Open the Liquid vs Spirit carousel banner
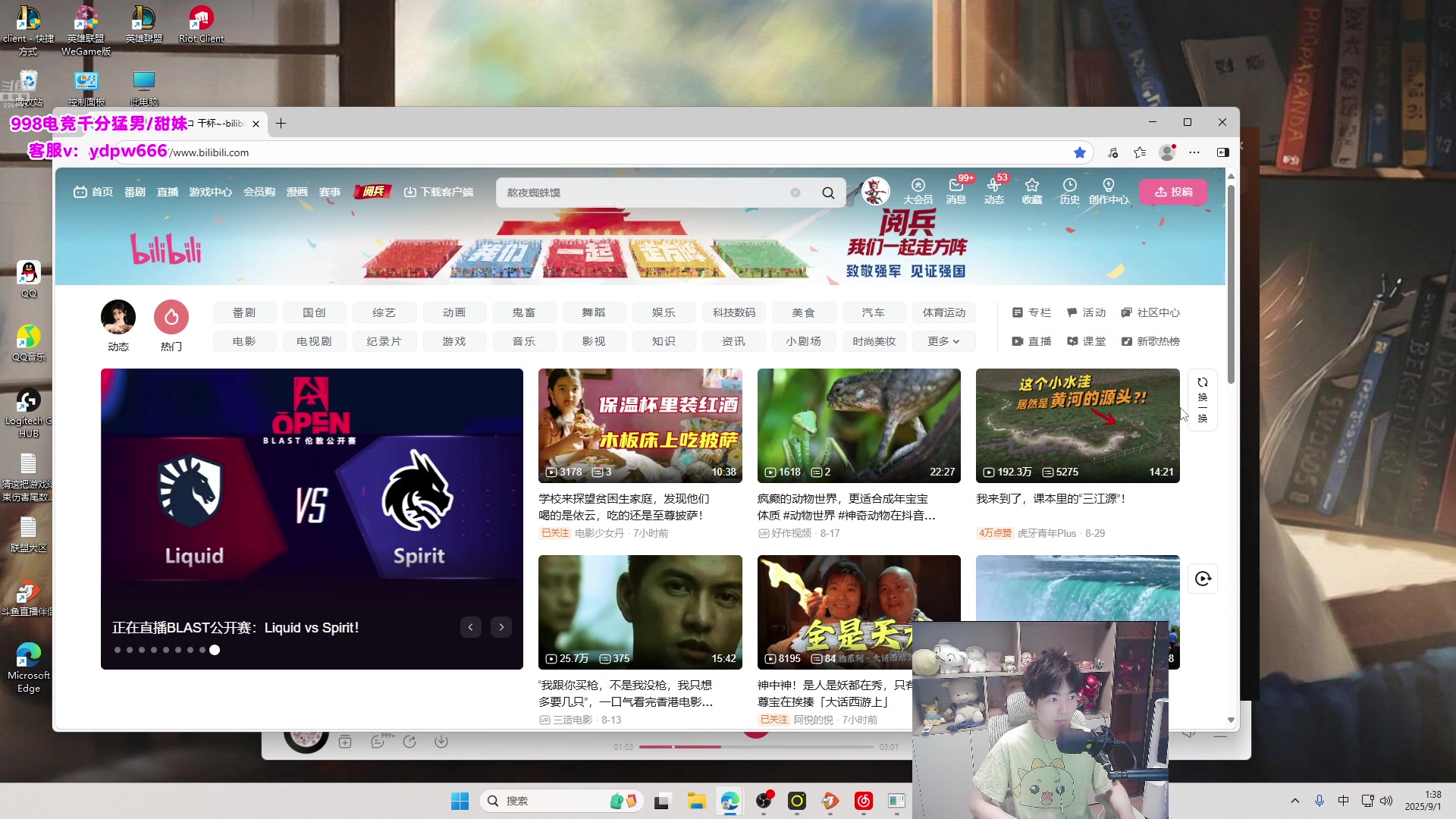1456x819 pixels. [312, 519]
